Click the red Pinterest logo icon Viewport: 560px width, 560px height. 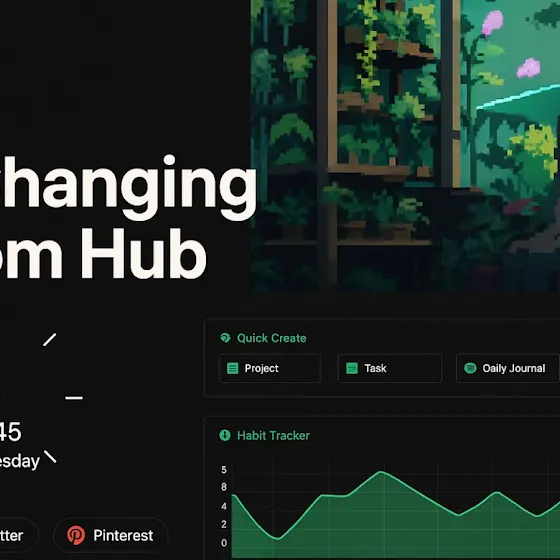click(x=76, y=535)
